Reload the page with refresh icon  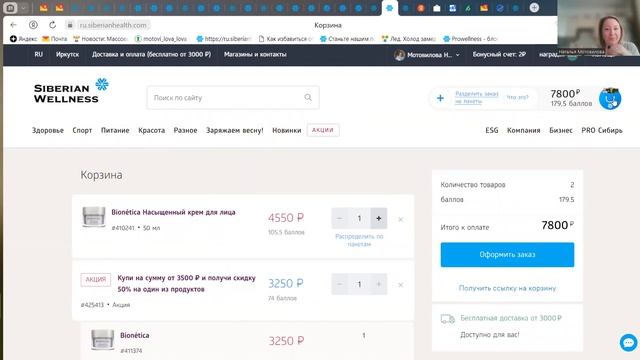click(52, 25)
